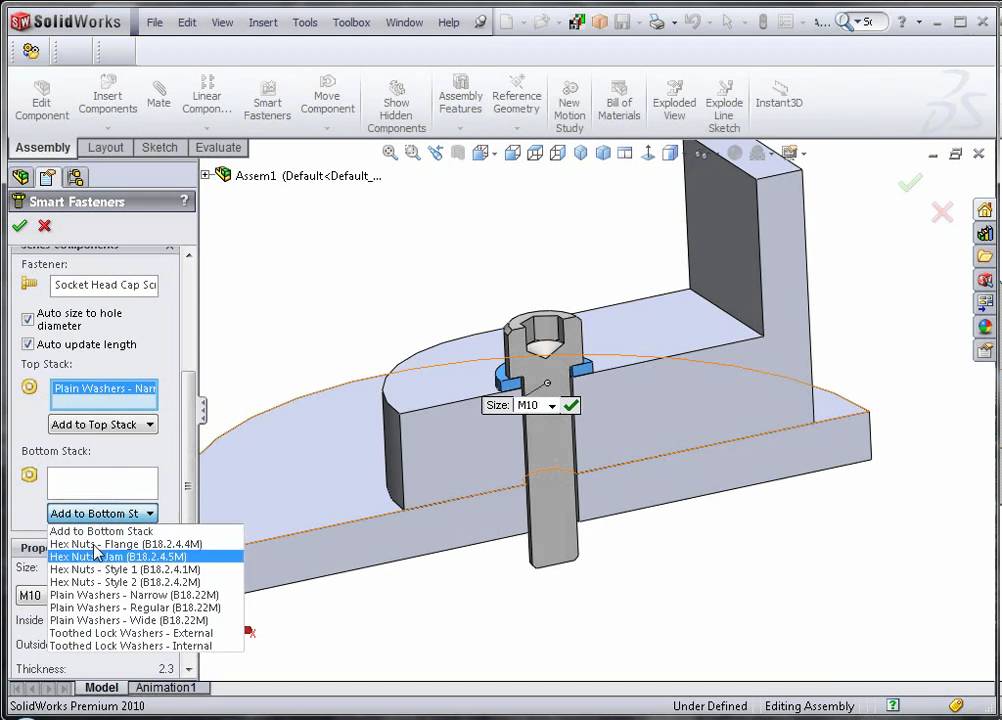The width and height of the screenshot is (1002, 720).
Task: Toggle Auto size to hole diameter
Action: pos(27,319)
